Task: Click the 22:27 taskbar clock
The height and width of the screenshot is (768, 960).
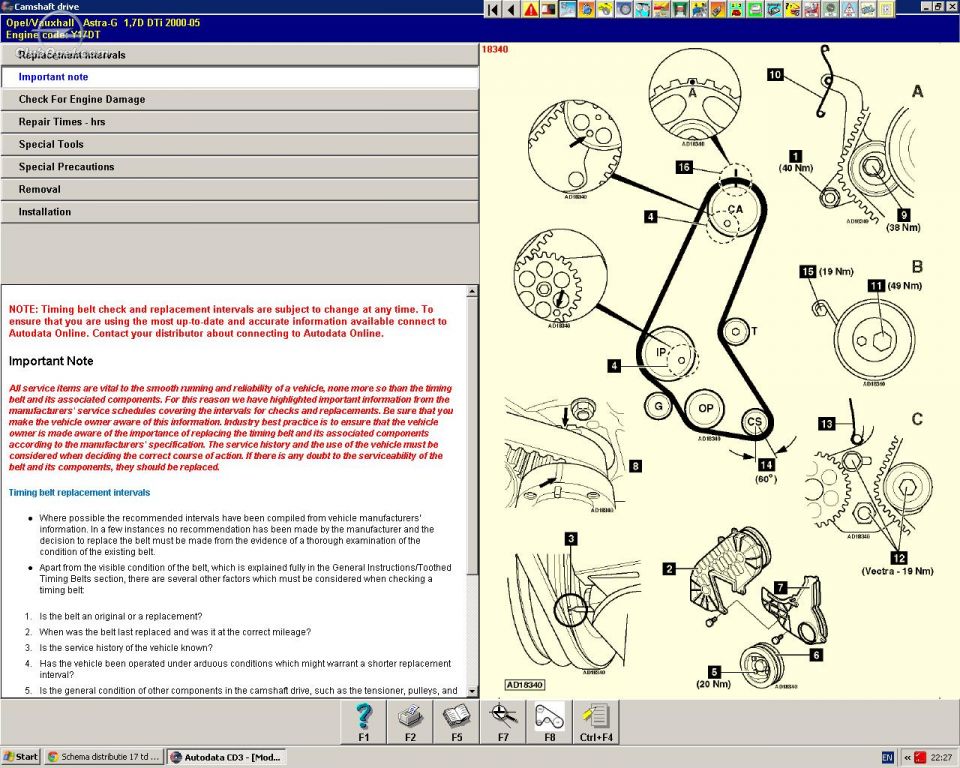Action: [941, 758]
